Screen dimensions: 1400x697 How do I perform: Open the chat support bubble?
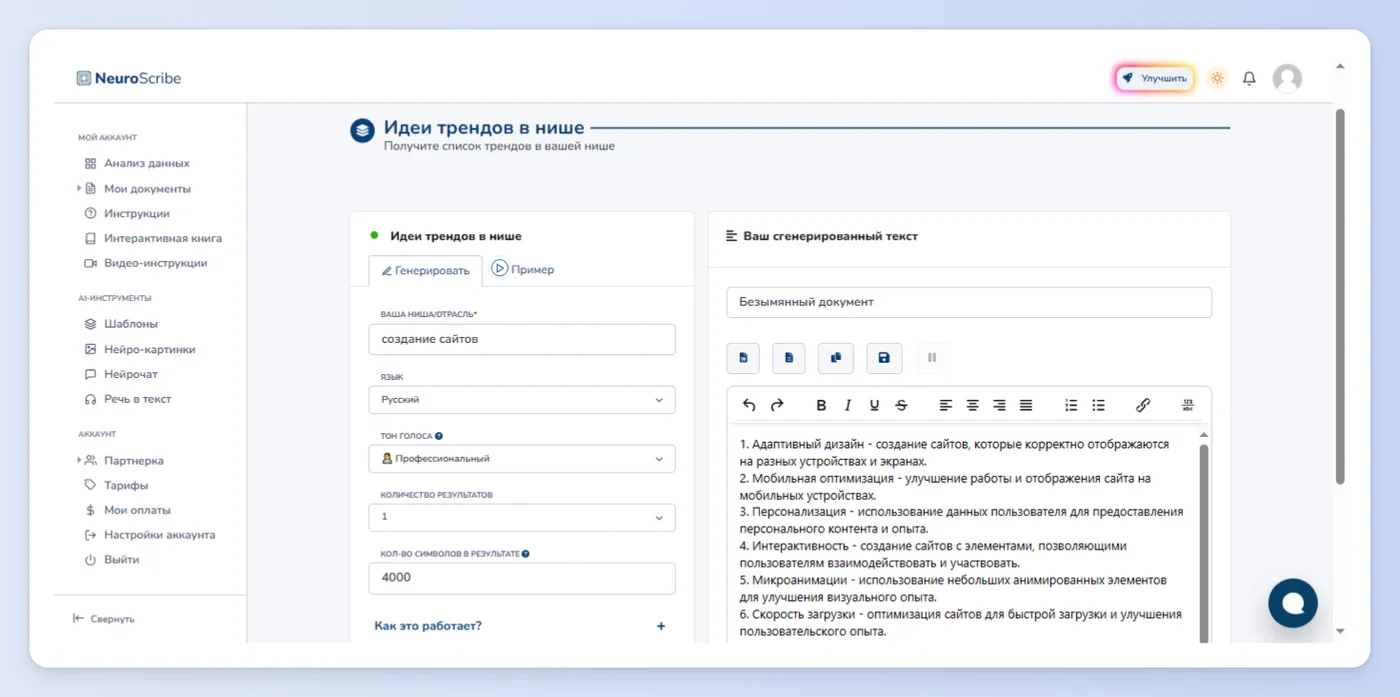(x=1293, y=602)
